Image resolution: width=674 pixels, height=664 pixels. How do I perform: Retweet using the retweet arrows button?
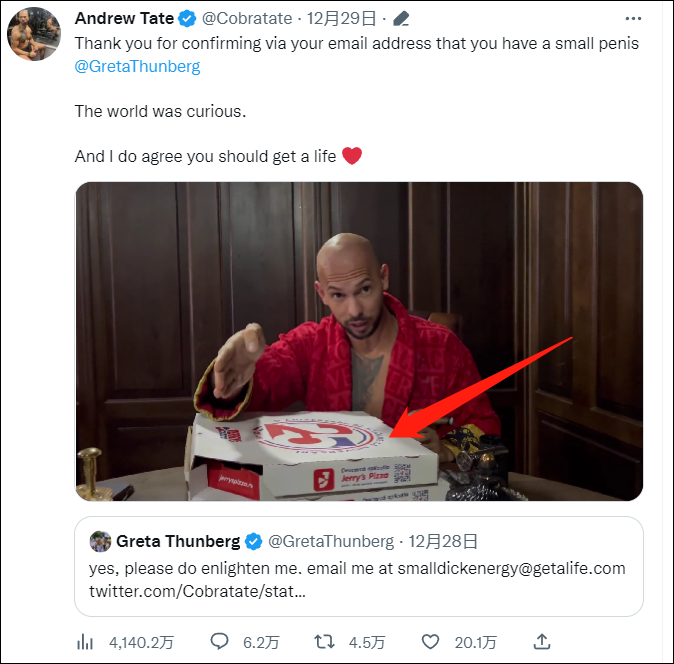click(325, 640)
